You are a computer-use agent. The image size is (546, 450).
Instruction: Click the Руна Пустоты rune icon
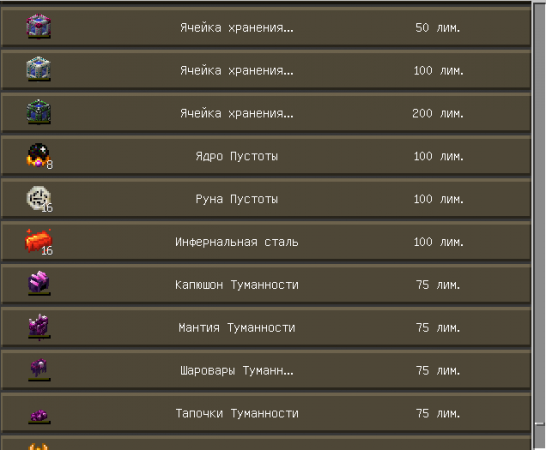pos(39,199)
